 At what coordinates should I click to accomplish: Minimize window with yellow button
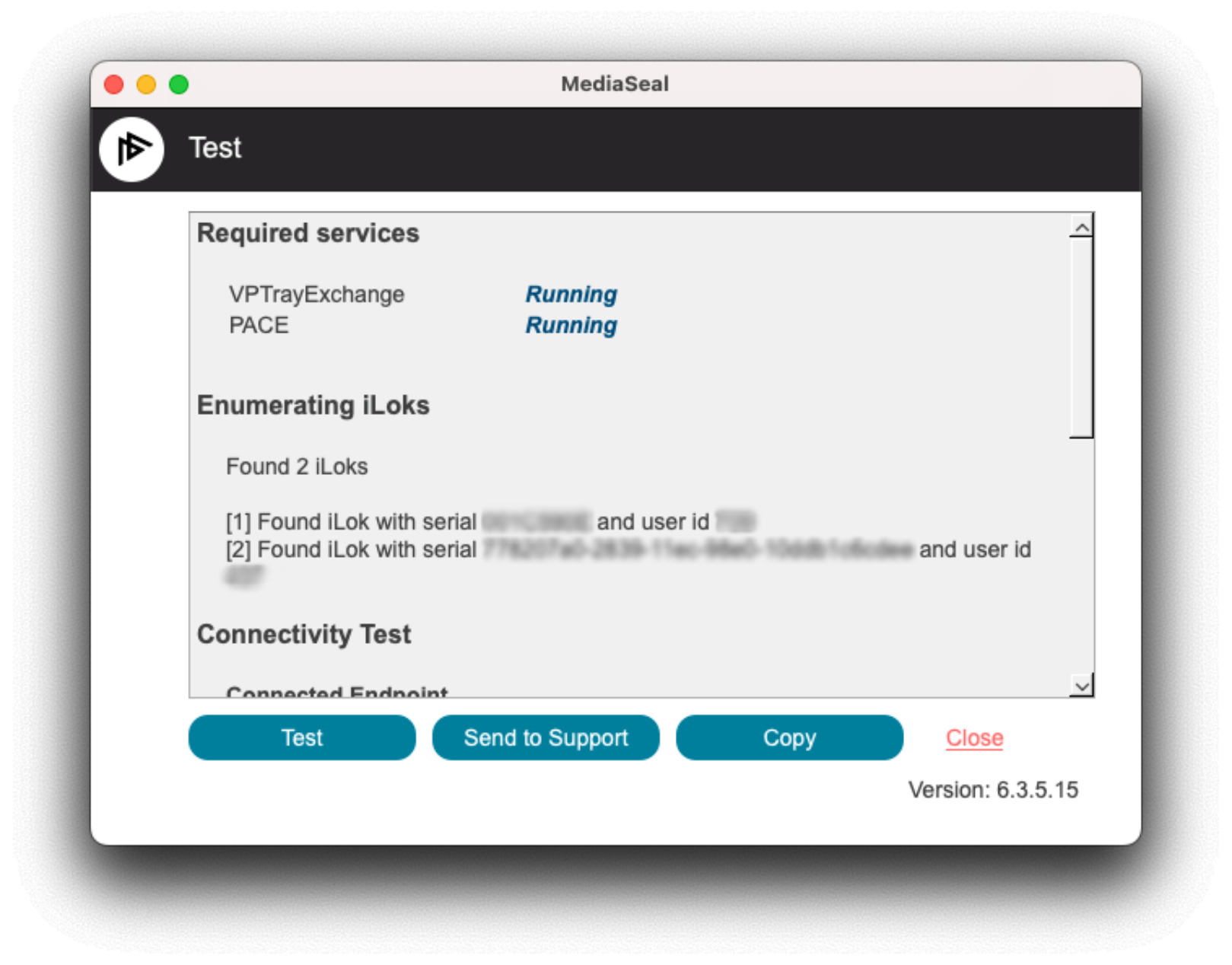[x=146, y=84]
